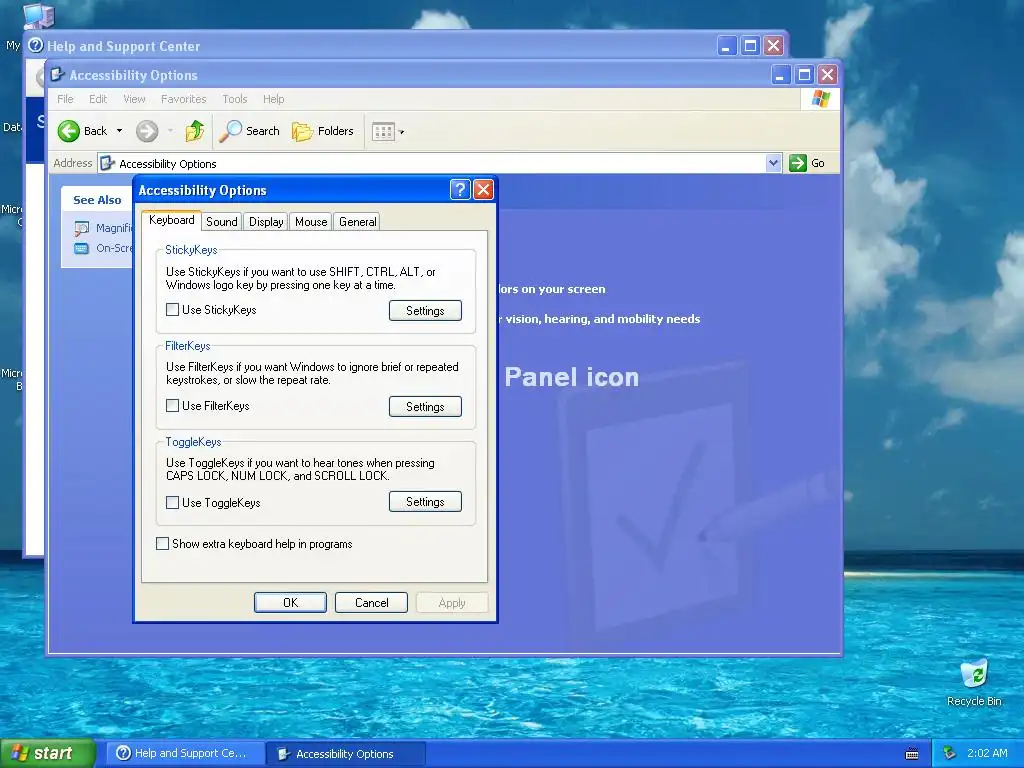Image resolution: width=1024 pixels, height=768 pixels.
Task: Open the On-Screen Keyboard icon under See Also
Action: (x=82, y=248)
